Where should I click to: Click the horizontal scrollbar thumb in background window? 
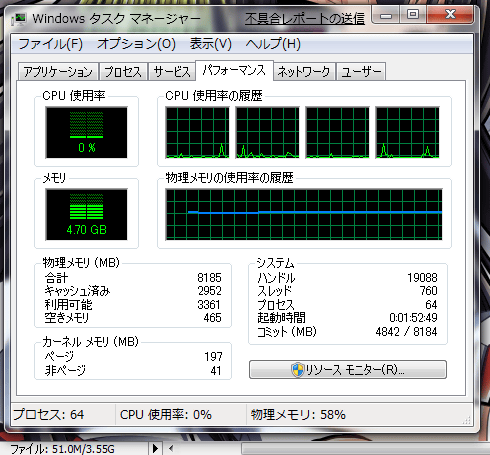(366, 449)
